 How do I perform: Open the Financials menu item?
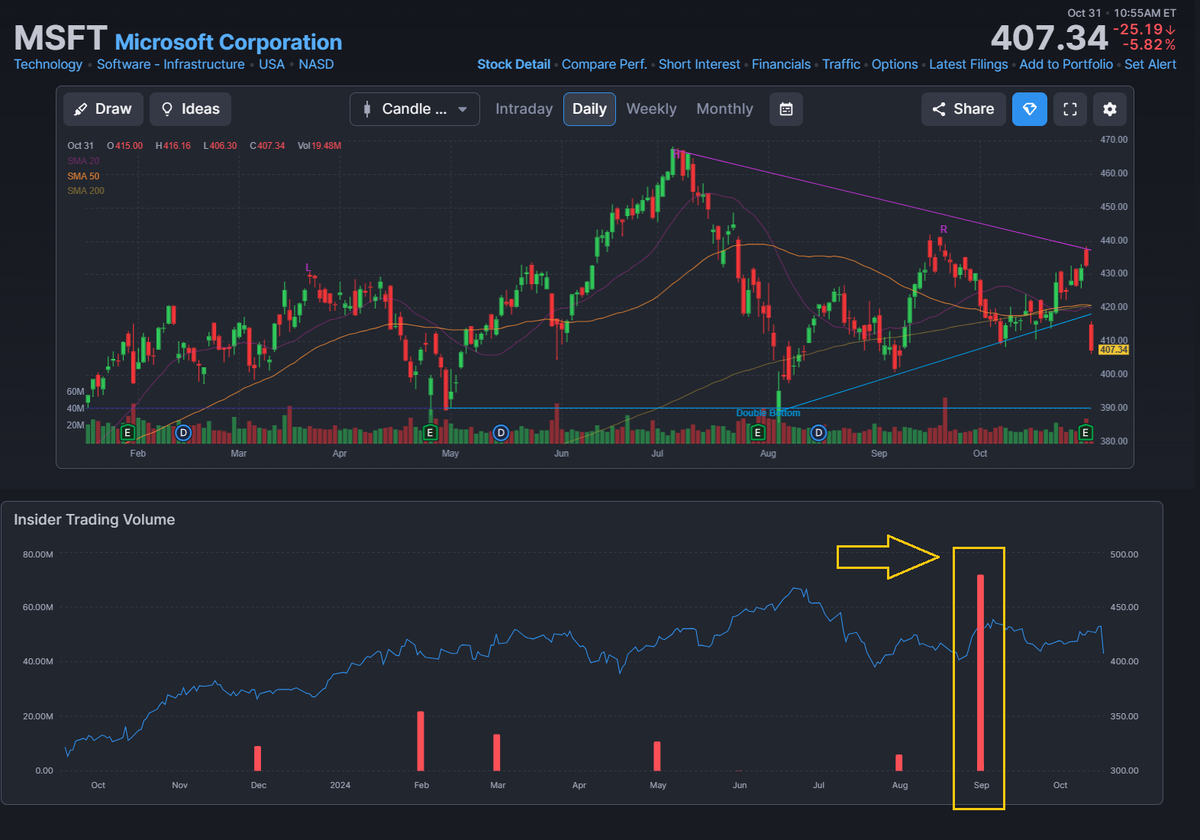(781, 64)
